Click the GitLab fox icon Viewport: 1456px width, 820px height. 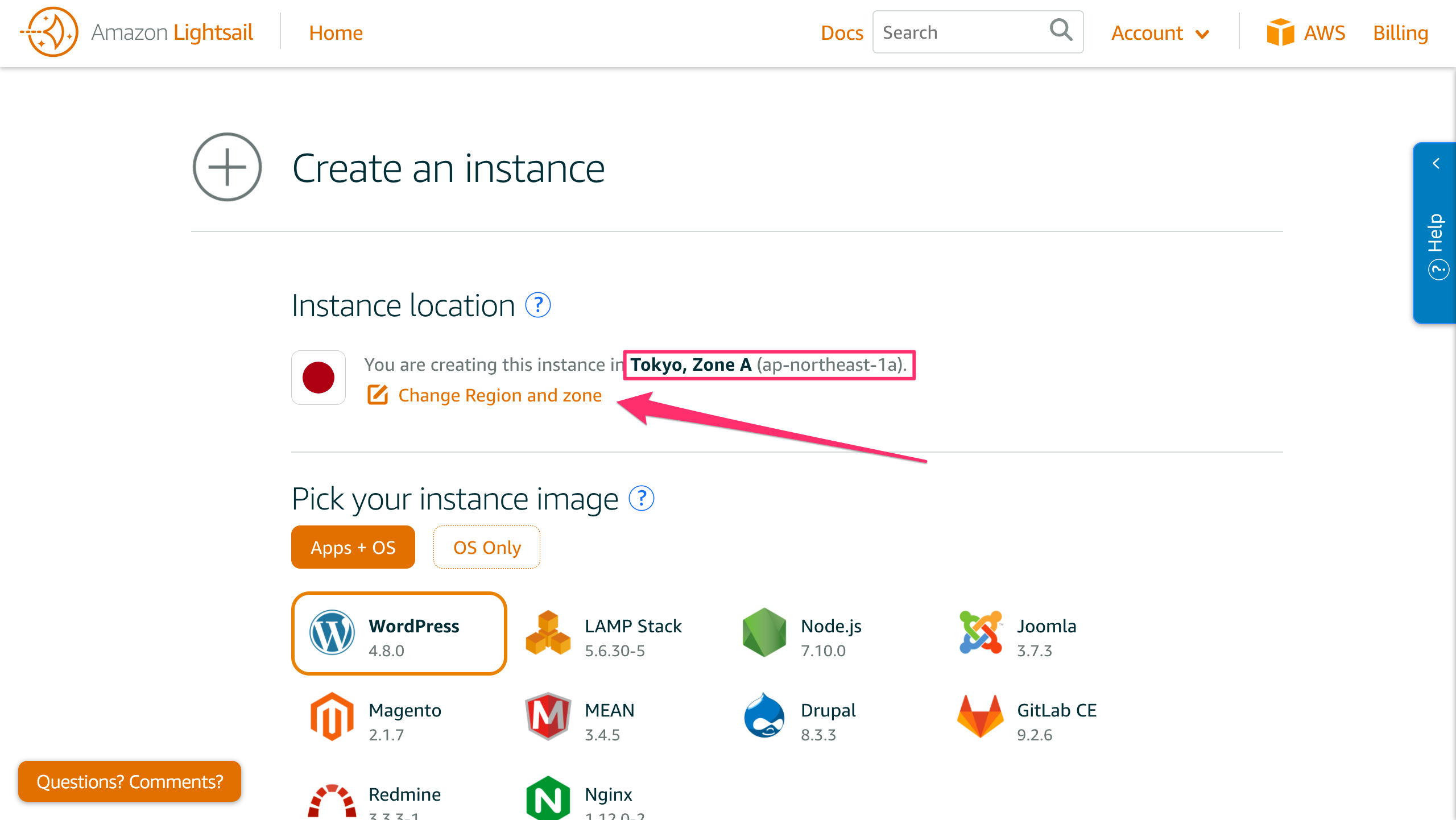click(980, 717)
